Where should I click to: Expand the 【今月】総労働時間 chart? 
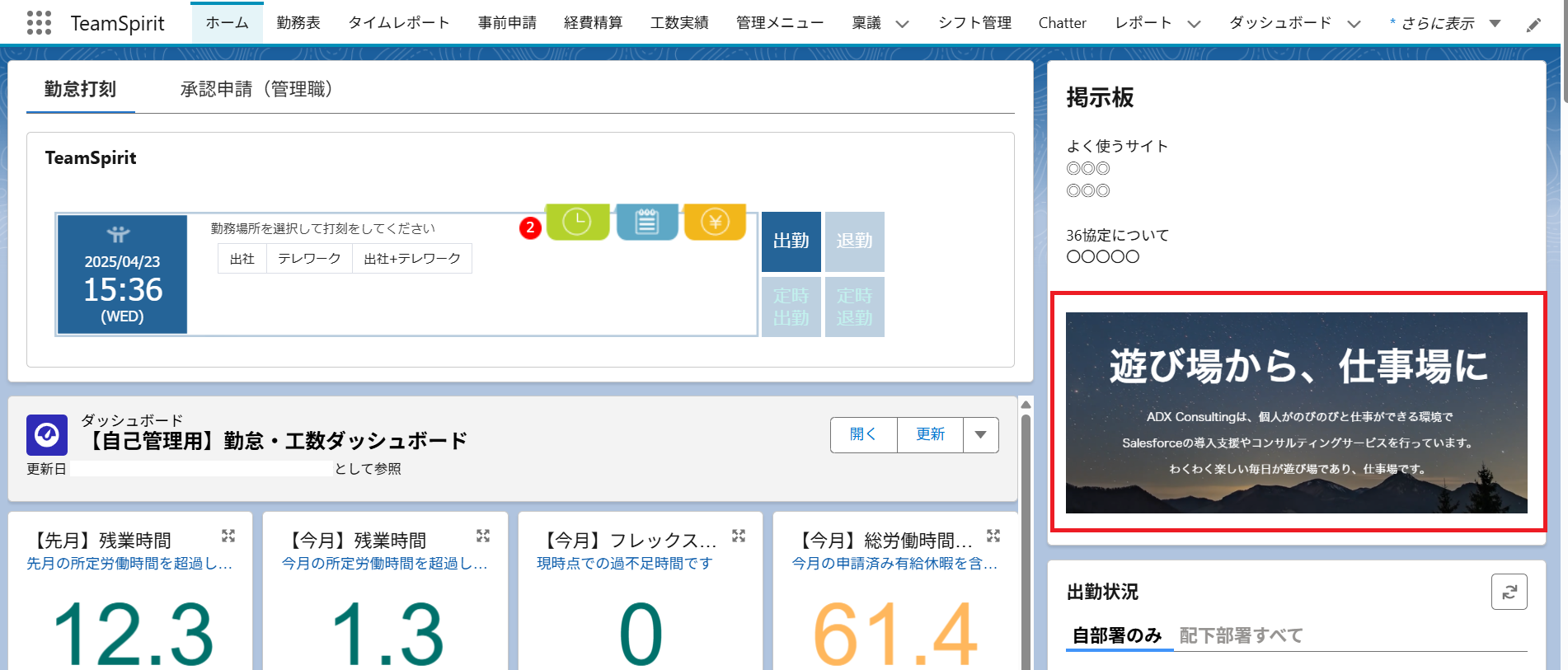pyautogui.click(x=993, y=536)
